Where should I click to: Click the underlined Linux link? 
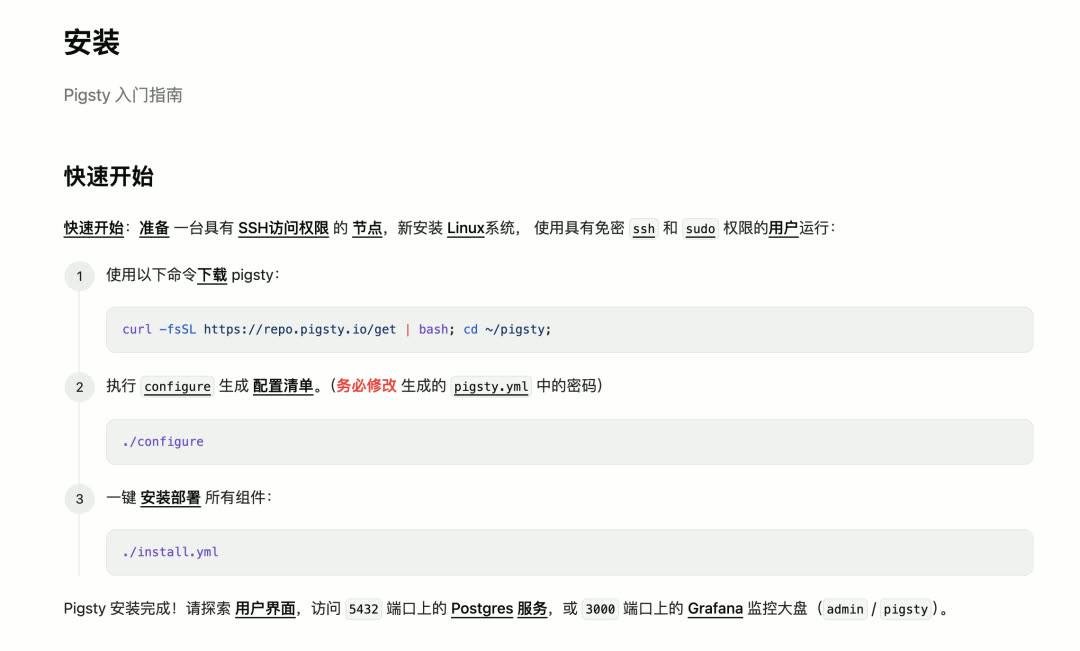[x=465, y=228]
